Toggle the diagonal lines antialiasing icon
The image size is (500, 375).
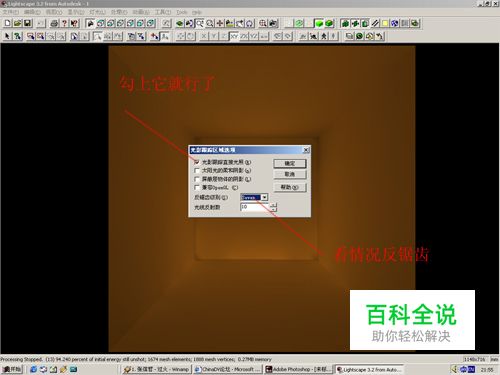(x=375, y=23)
